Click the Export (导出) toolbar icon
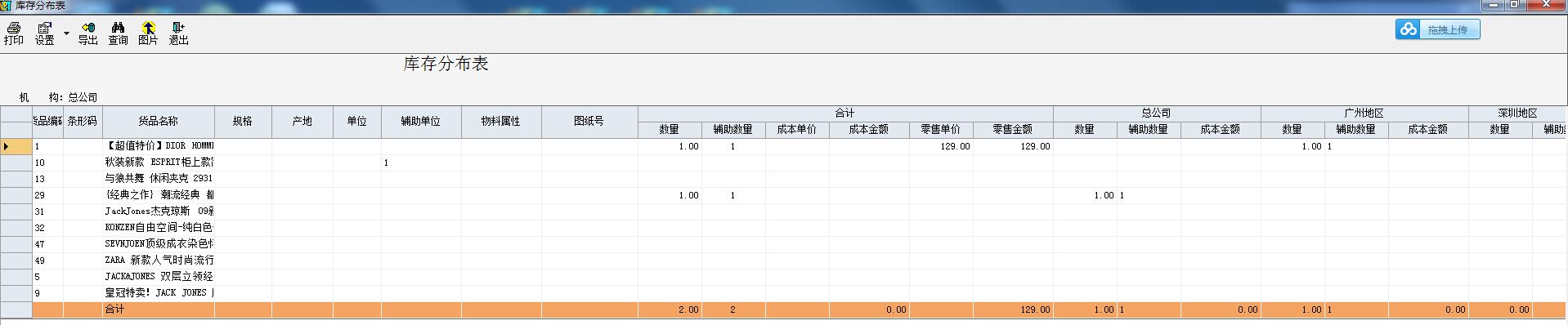This screenshot has height=325, width=1568. 87,33
